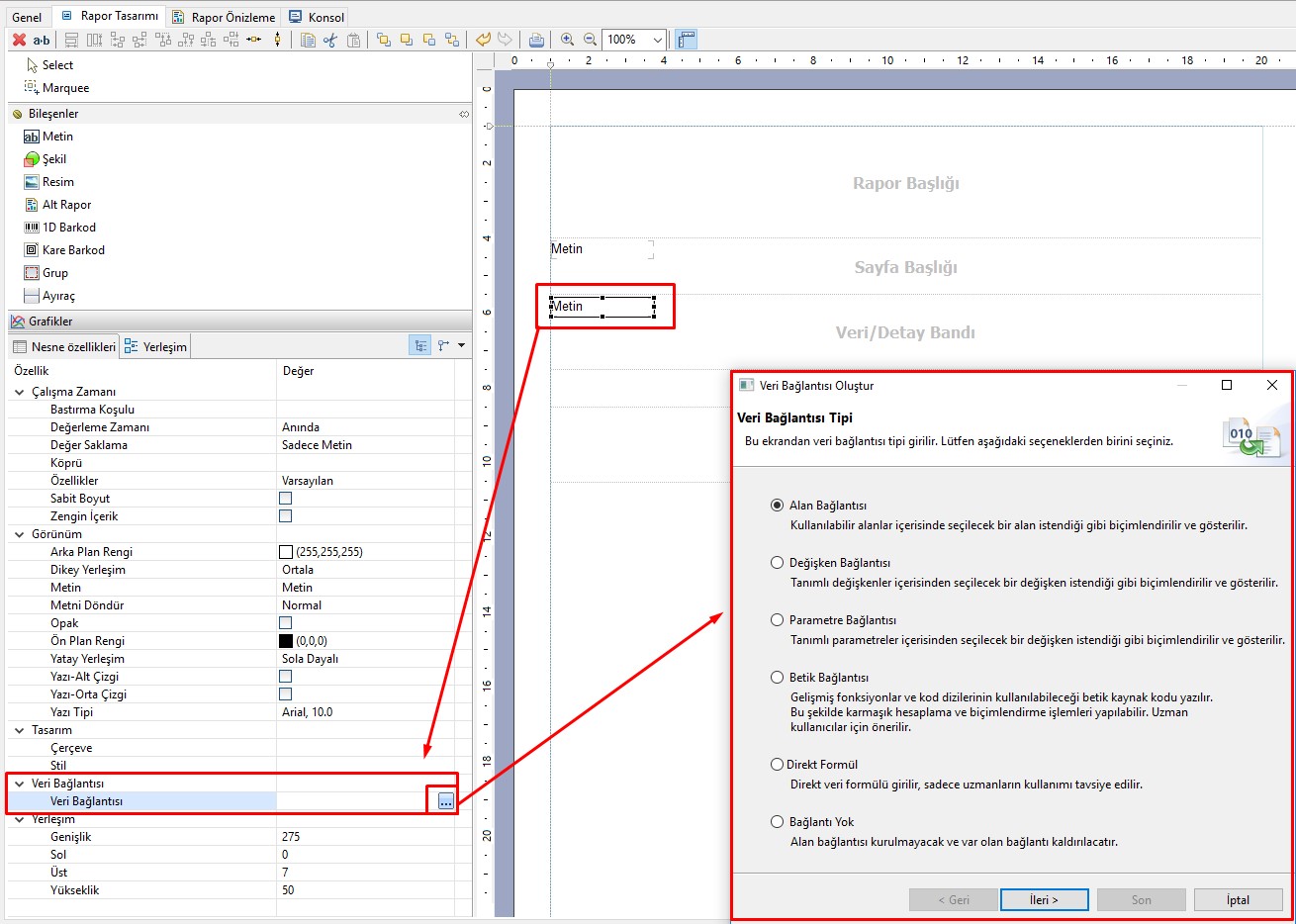Toggle the ruler icon in toolbar
Screen dimensions: 1296x924
coord(687,40)
